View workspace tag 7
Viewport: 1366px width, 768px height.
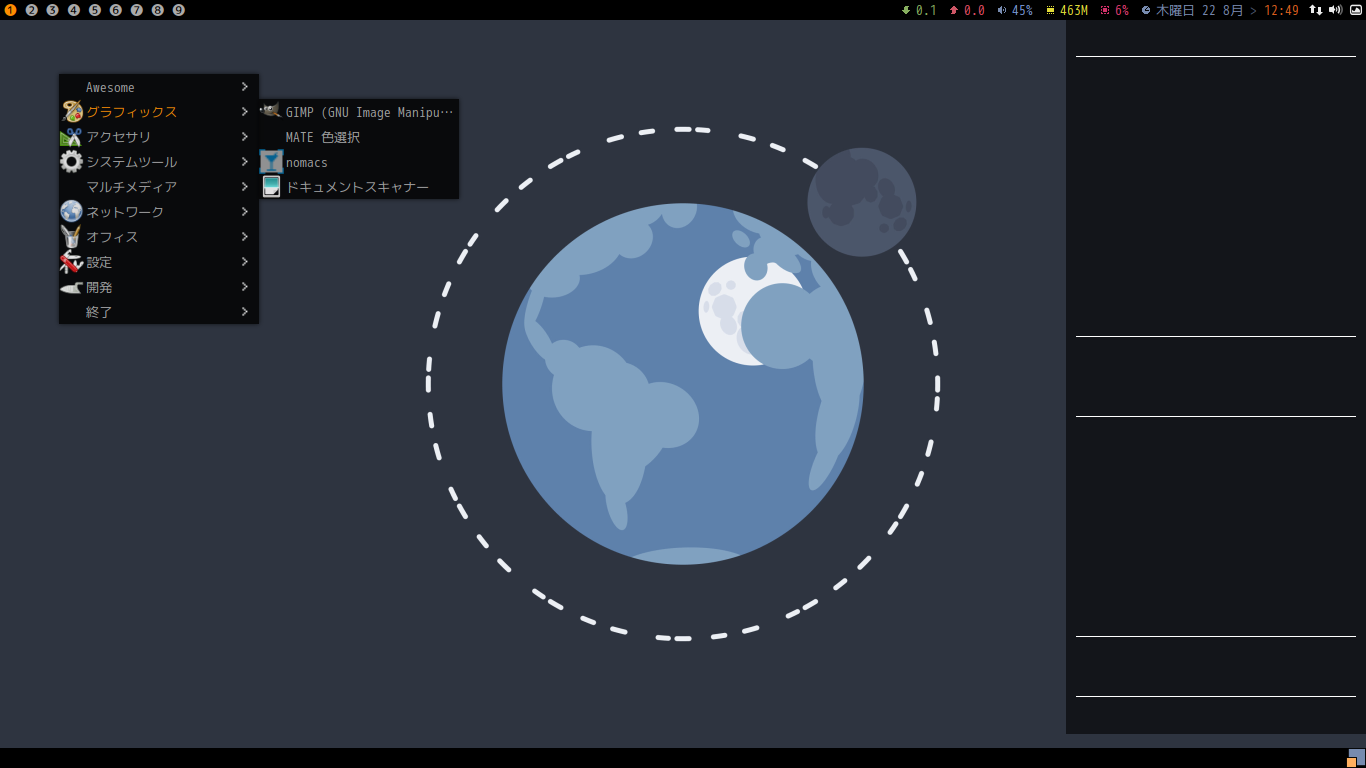137,10
